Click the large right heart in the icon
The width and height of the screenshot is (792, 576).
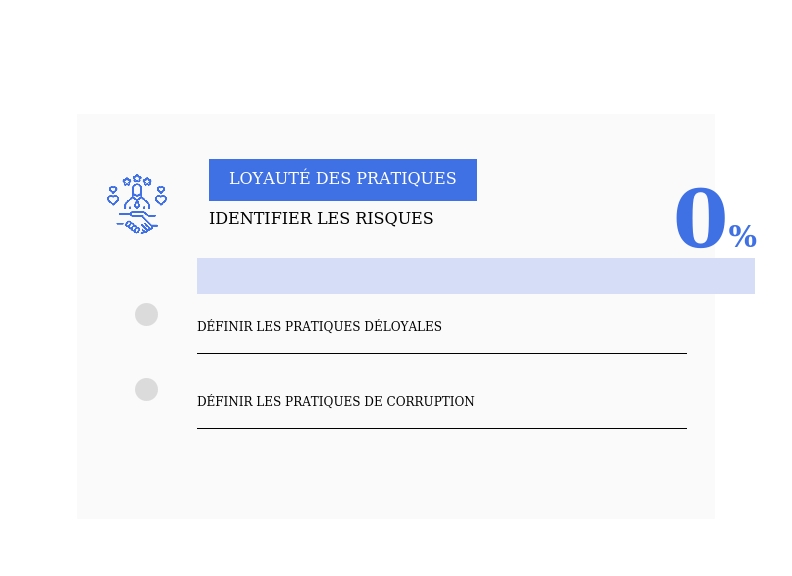tap(161, 200)
